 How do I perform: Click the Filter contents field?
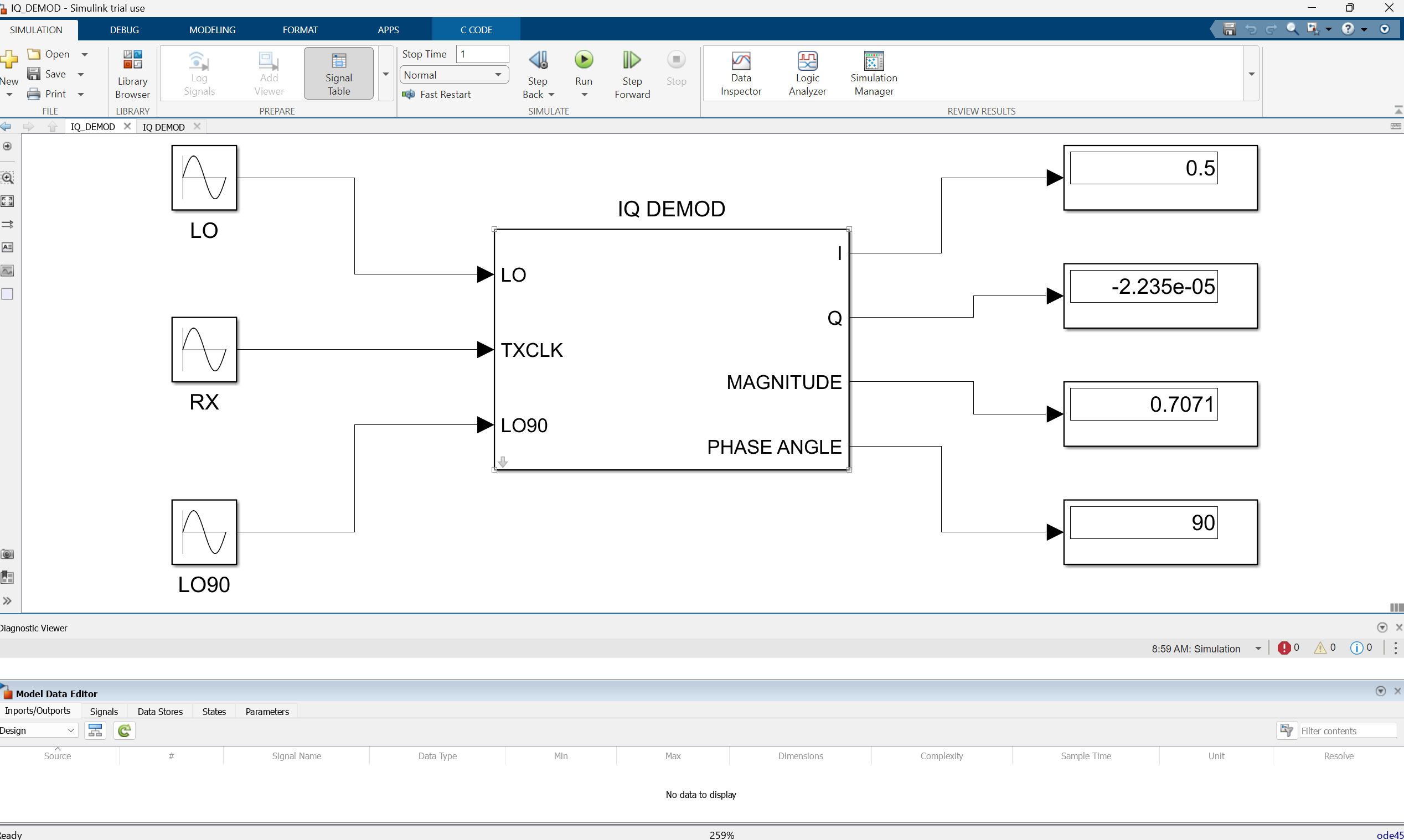point(1348,731)
